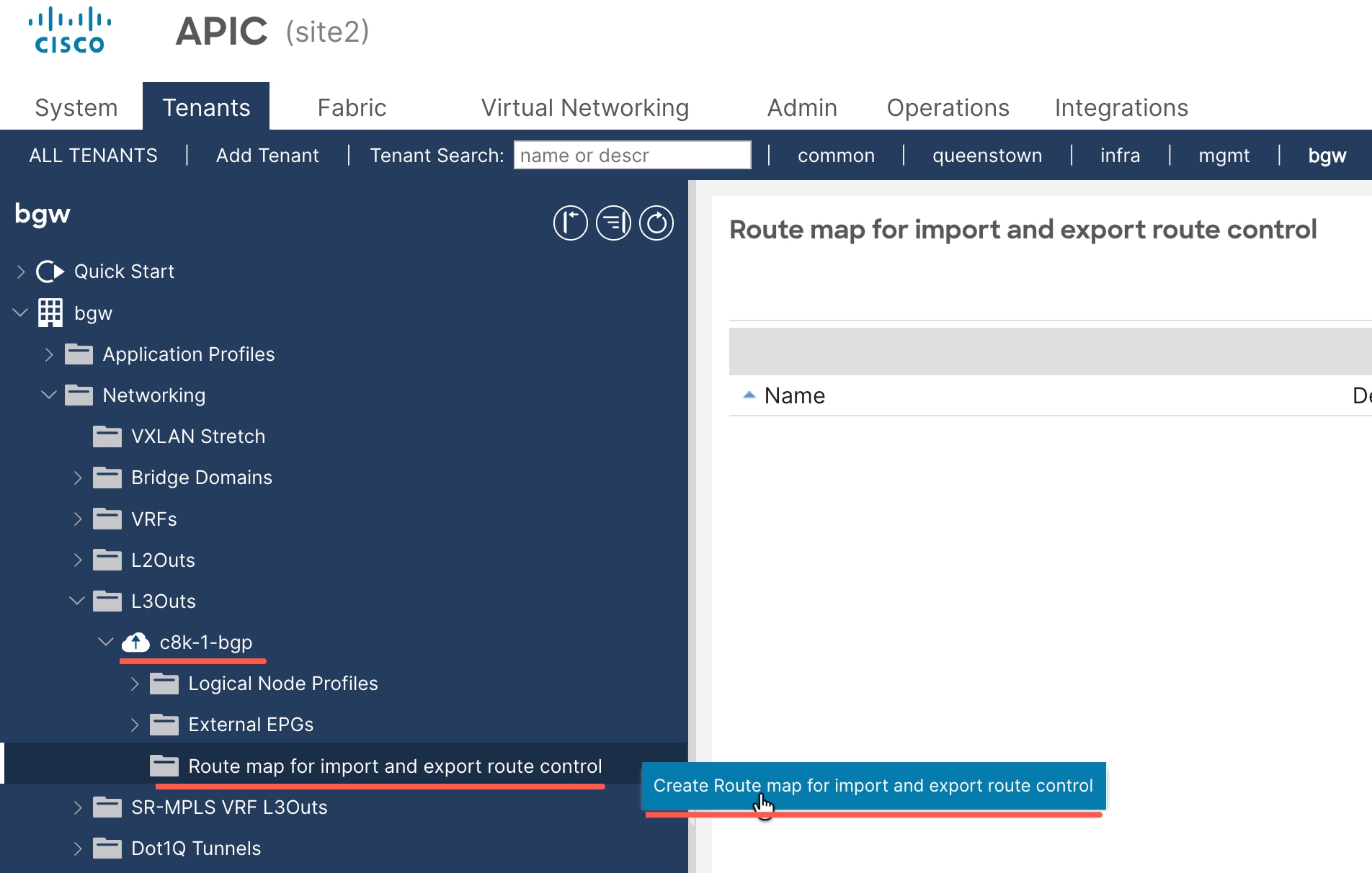Click the bgw tenant grid icon
This screenshot has width=1372, height=873.
pyautogui.click(x=50, y=313)
